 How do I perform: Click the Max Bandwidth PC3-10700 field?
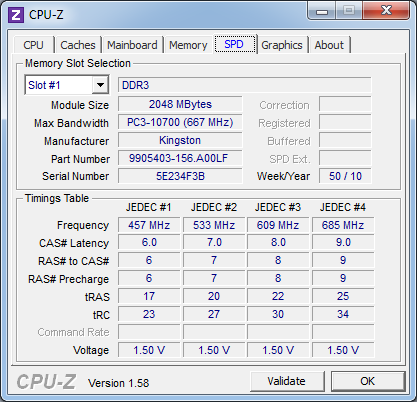(180, 122)
